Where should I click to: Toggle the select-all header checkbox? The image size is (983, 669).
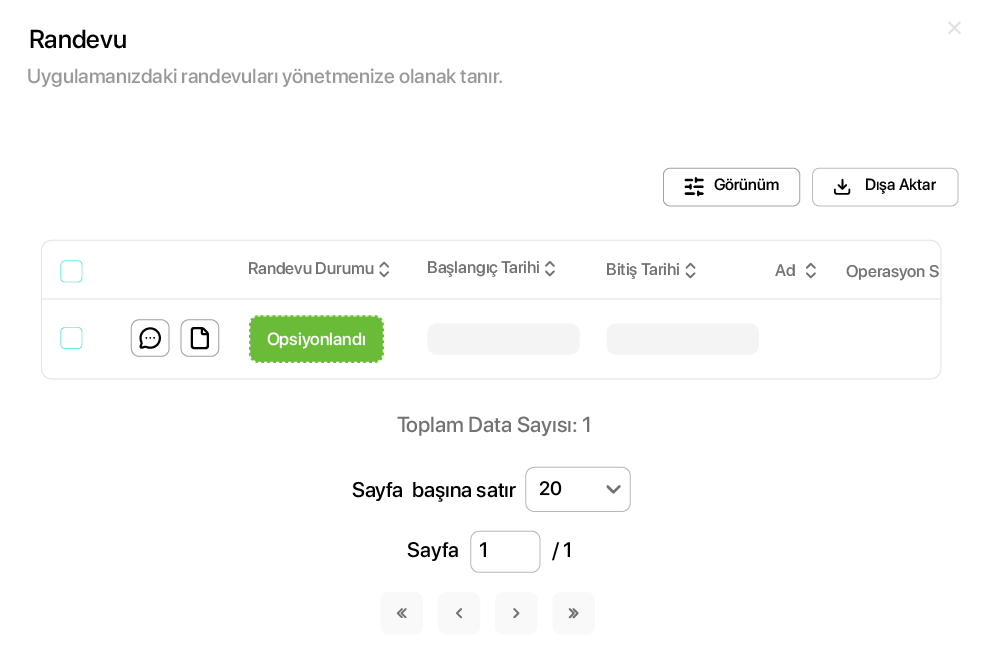[x=71, y=271]
